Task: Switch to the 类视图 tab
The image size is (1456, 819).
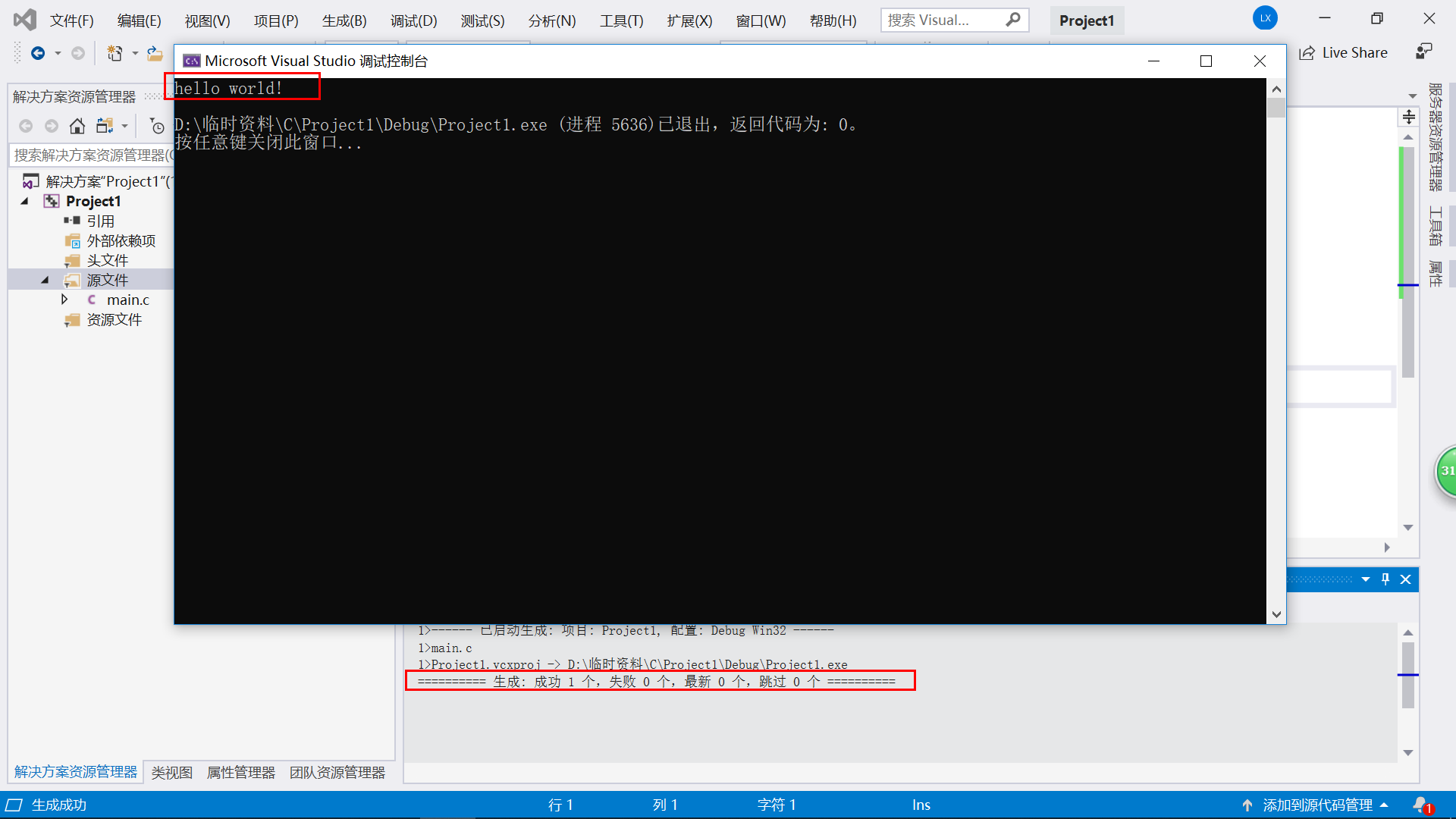Action: pyautogui.click(x=172, y=772)
